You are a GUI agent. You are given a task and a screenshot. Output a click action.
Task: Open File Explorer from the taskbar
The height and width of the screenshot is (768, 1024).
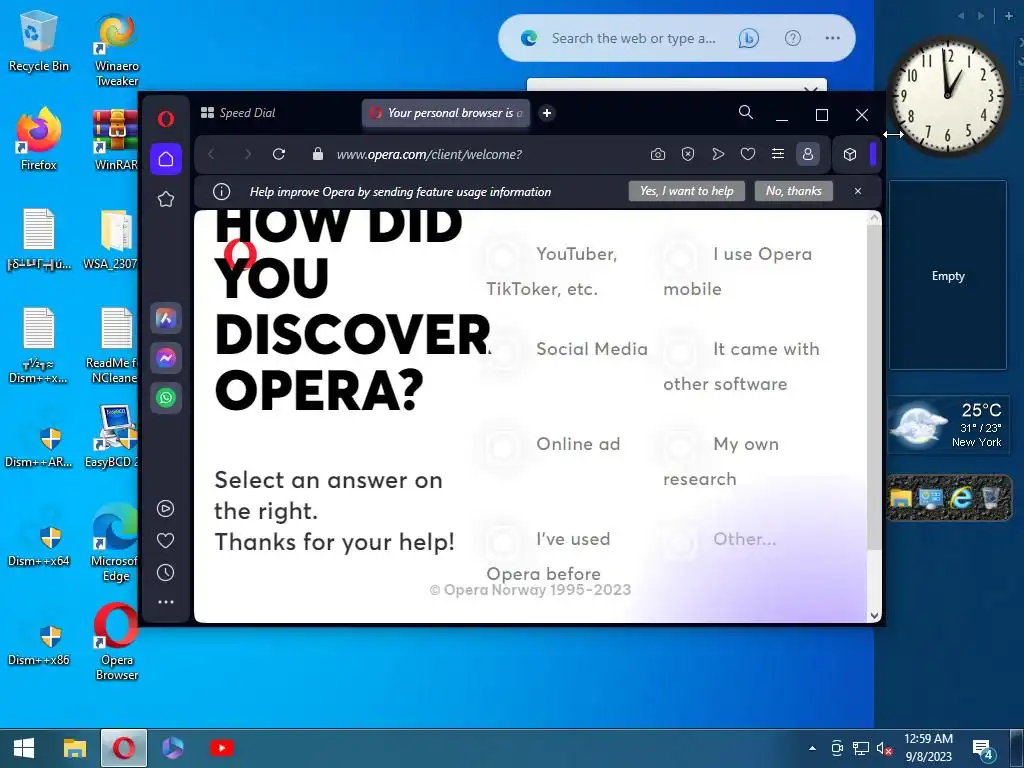coord(74,748)
